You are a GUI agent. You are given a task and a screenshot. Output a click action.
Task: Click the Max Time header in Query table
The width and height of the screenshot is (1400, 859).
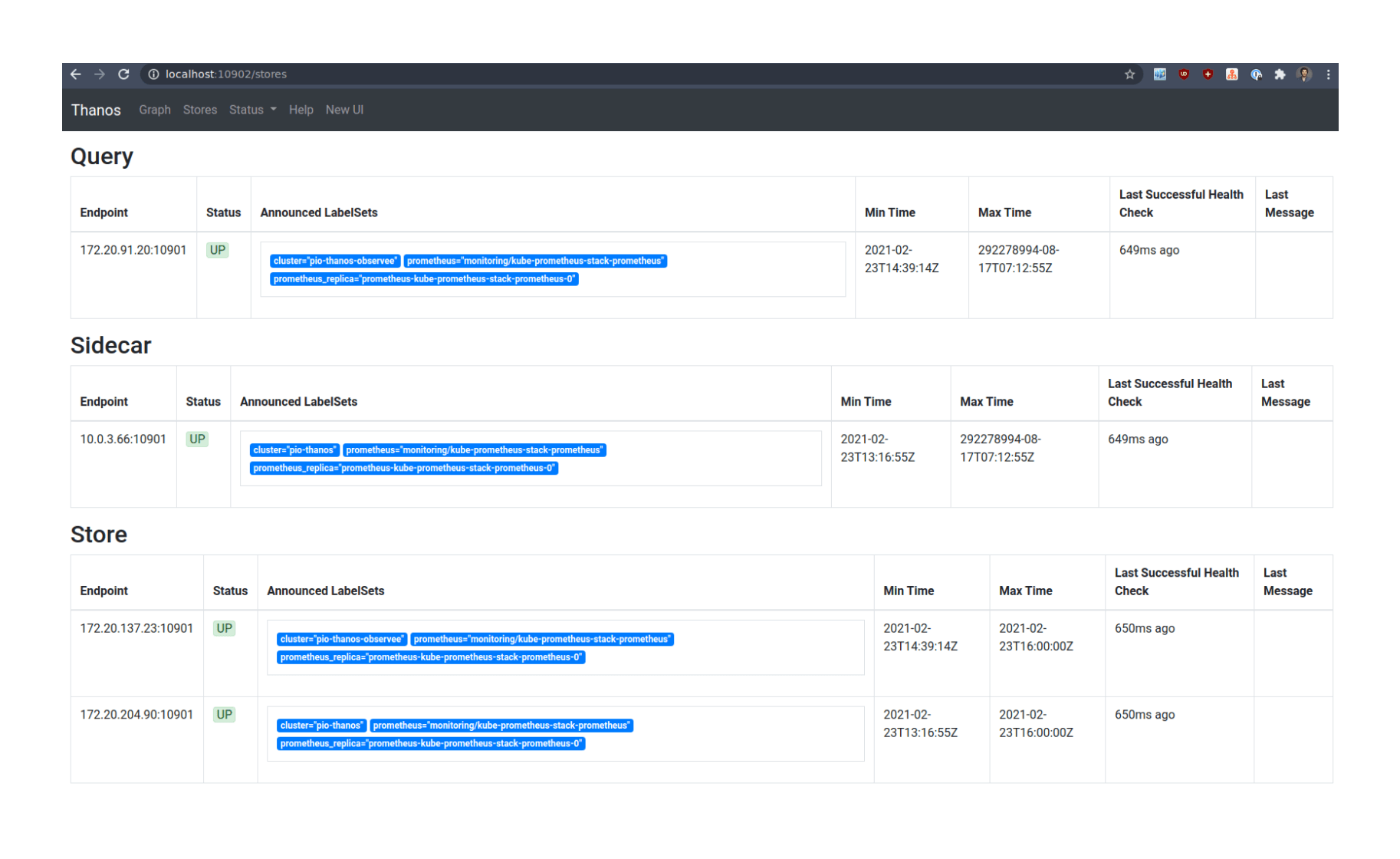1005,213
